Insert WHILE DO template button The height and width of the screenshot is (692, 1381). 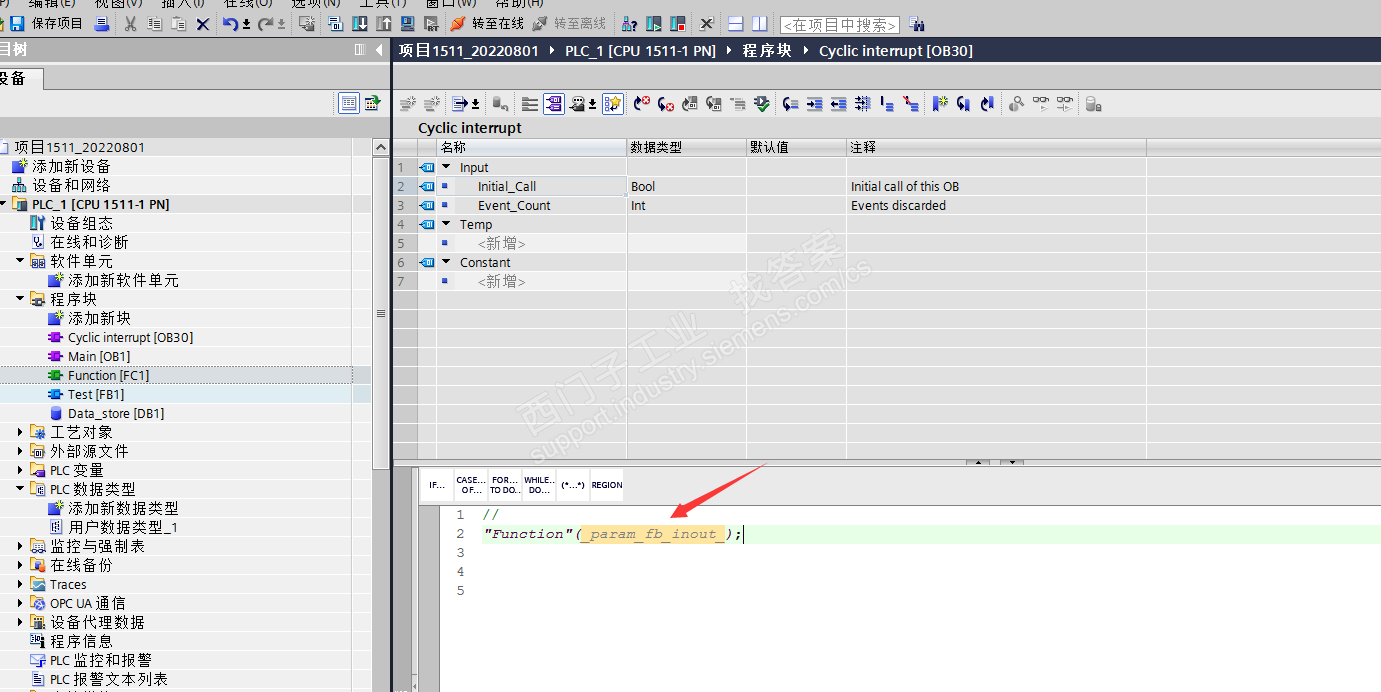coord(539,485)
